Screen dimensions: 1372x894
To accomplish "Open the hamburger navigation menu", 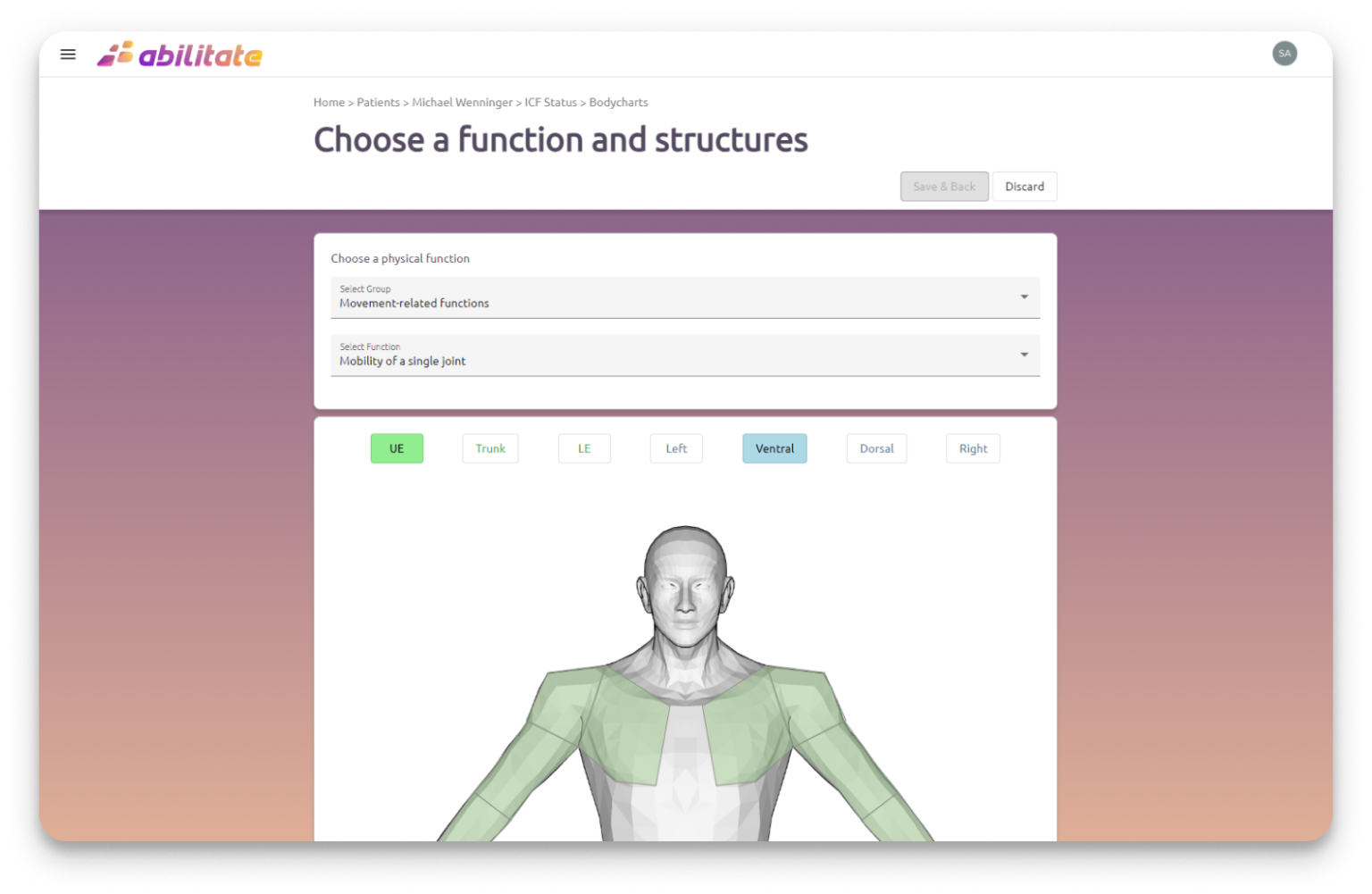I will tap(68, 54).
